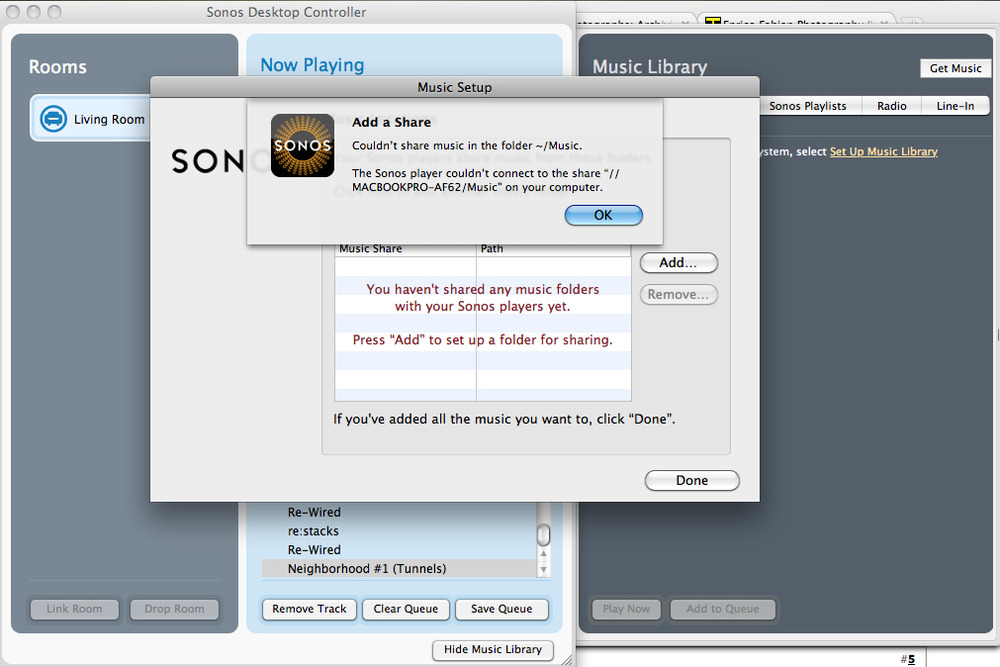Click the queue scrollbar down arrow

[543, 569]
